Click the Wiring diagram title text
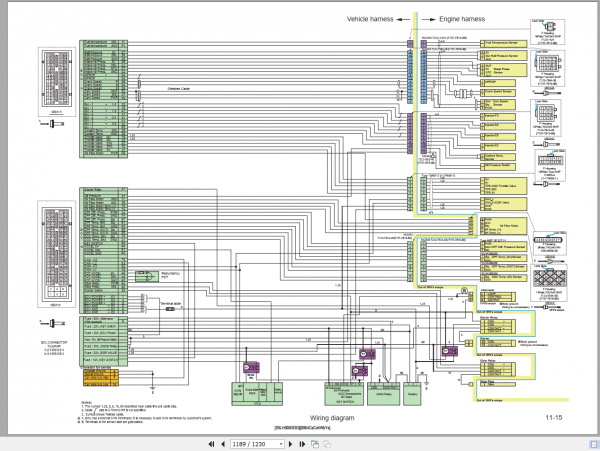600x451 pixels. (x=332, y=418)
